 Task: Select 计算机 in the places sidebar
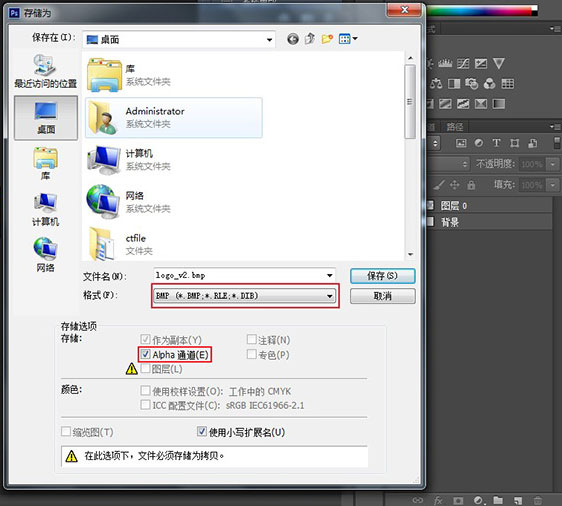tap(46, 210)
